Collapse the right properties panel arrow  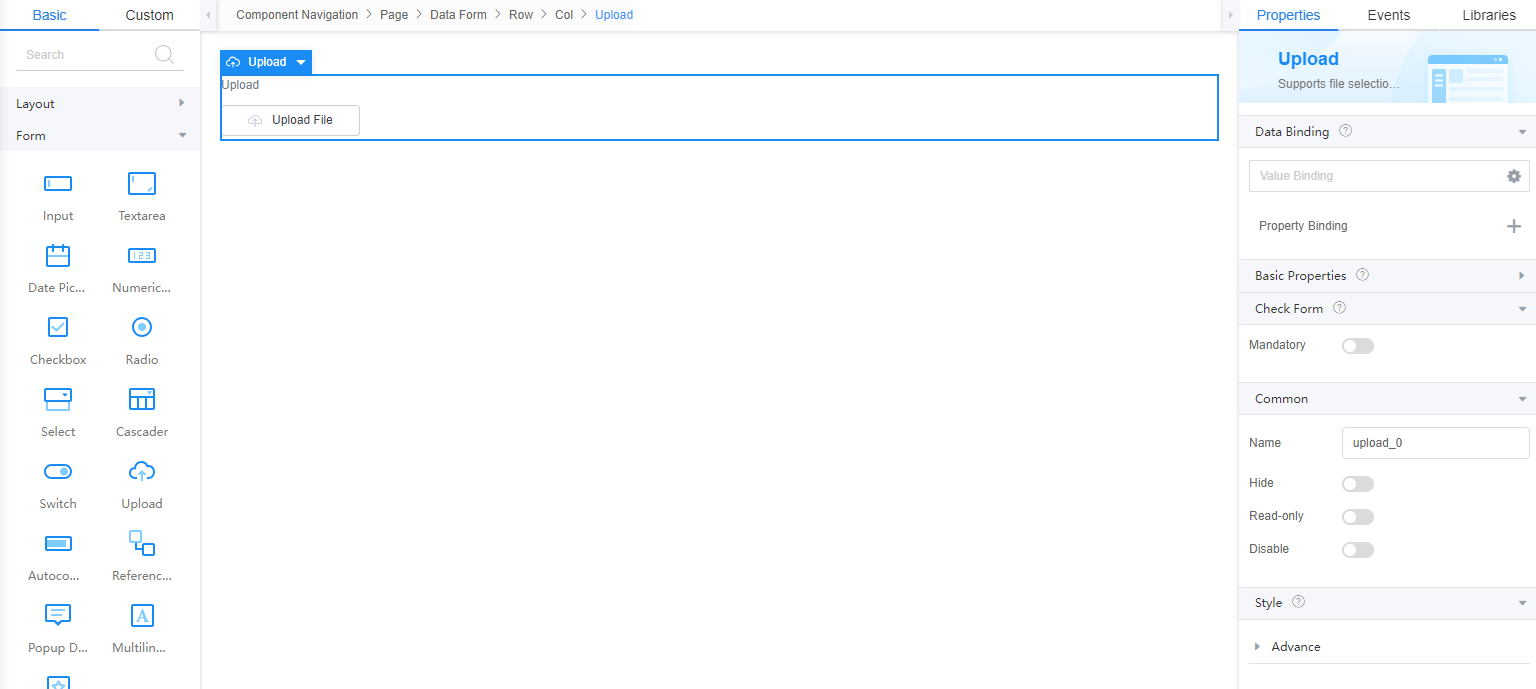point(1230,15)
